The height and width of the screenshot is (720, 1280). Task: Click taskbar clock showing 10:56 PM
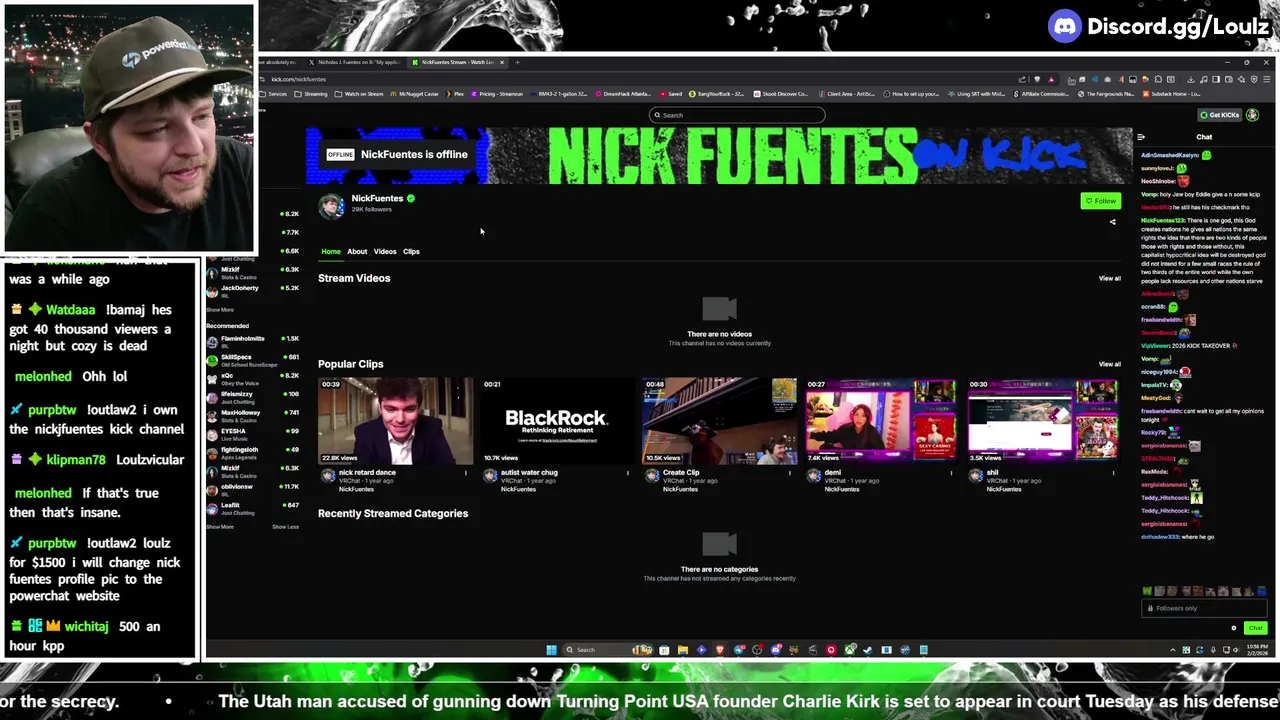pyautogui.click(x=1255, y=650)
